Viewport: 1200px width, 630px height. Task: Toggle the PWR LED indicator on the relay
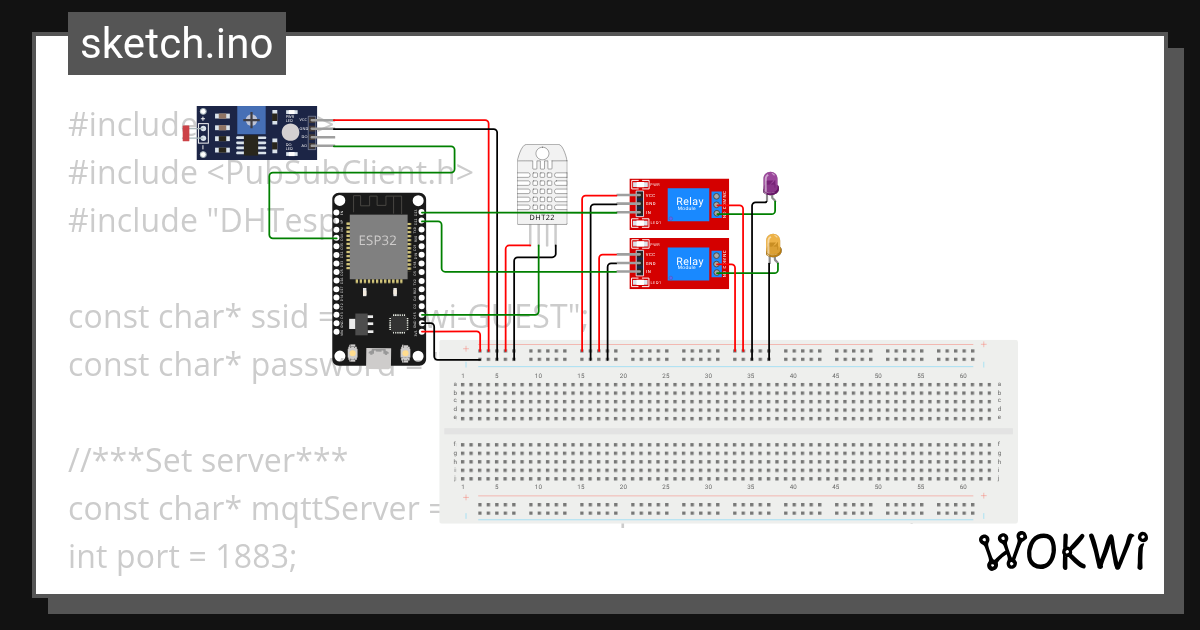coord(638,184)
